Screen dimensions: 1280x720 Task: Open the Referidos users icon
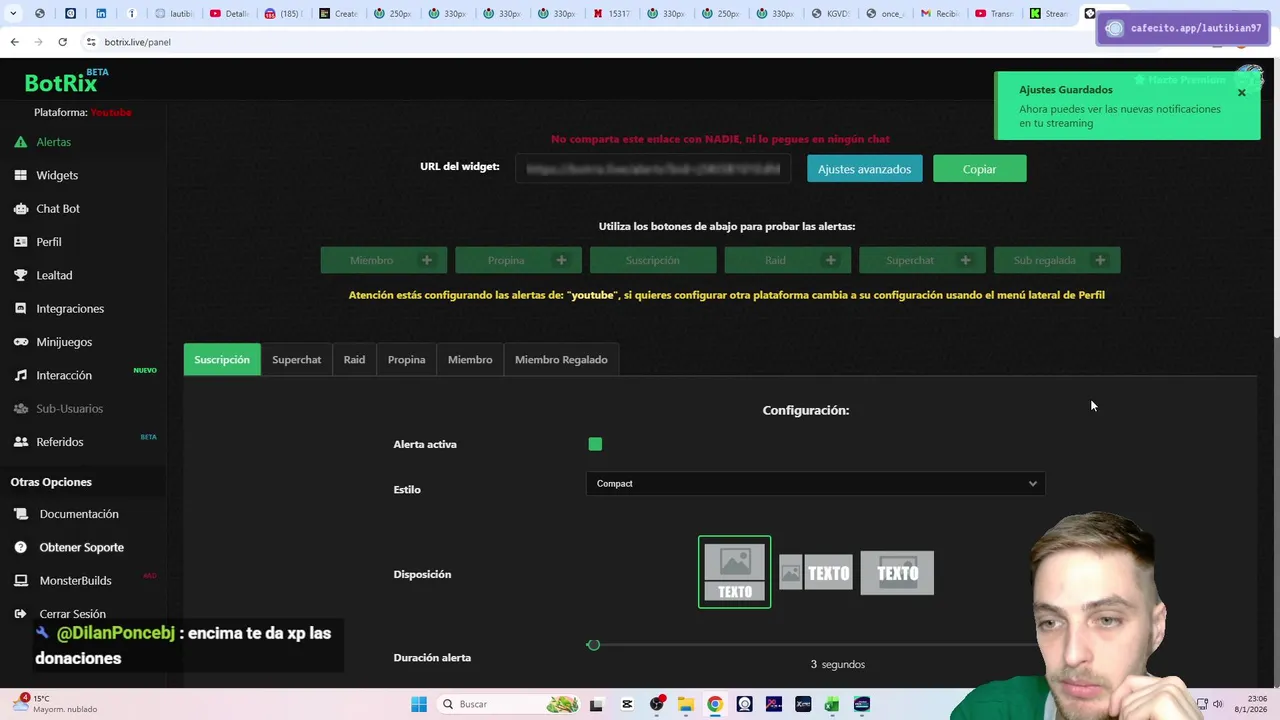point(20,442)
